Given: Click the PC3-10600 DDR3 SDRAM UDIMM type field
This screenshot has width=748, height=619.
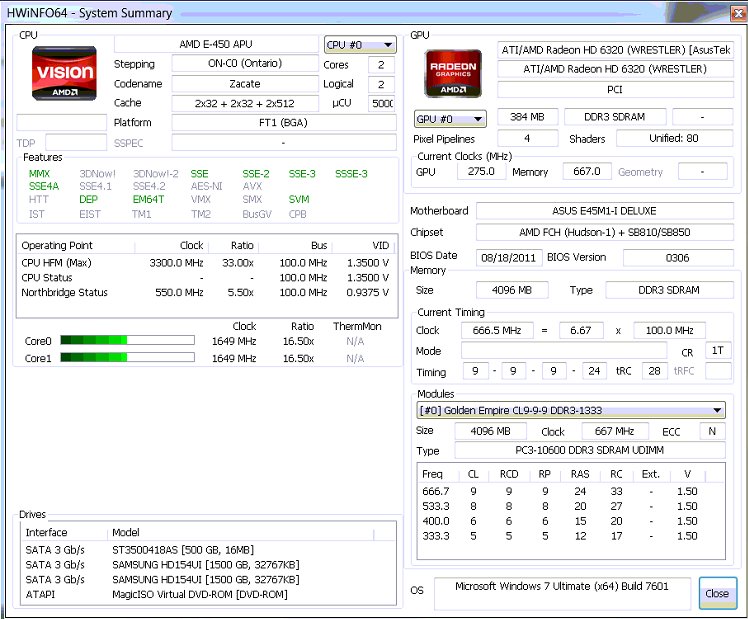Looking at the screenshot, I should point(590,450).
